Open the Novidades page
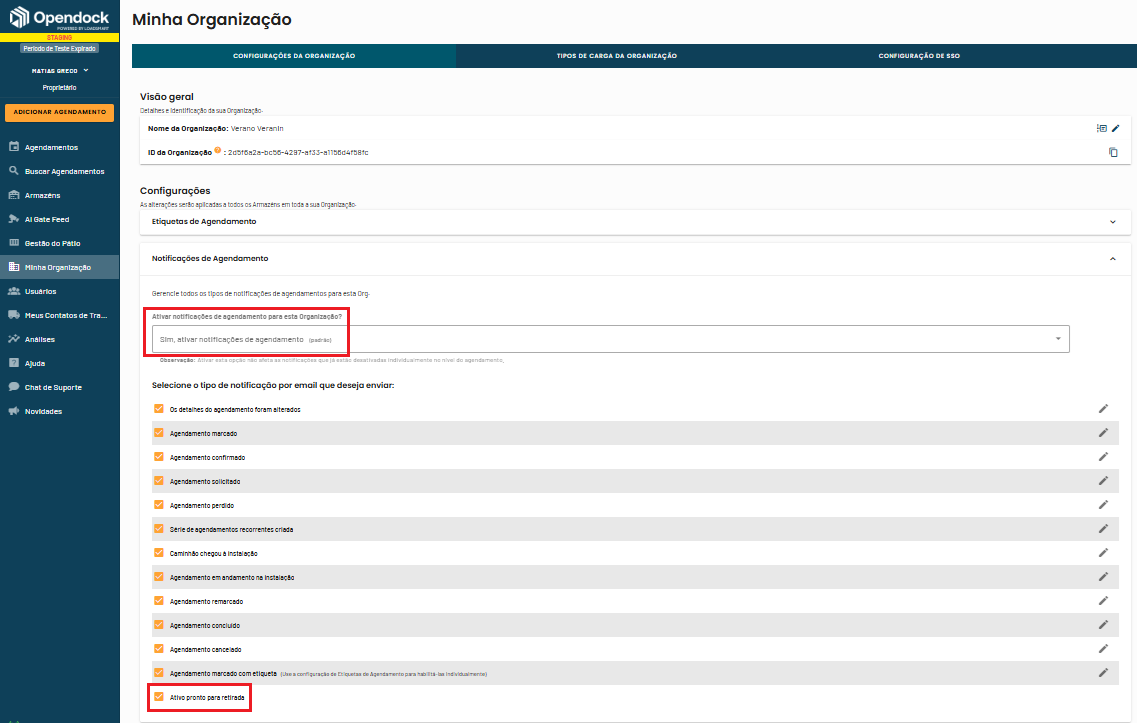This screenshot has height=723, width=1137. (x=59, y=411)
